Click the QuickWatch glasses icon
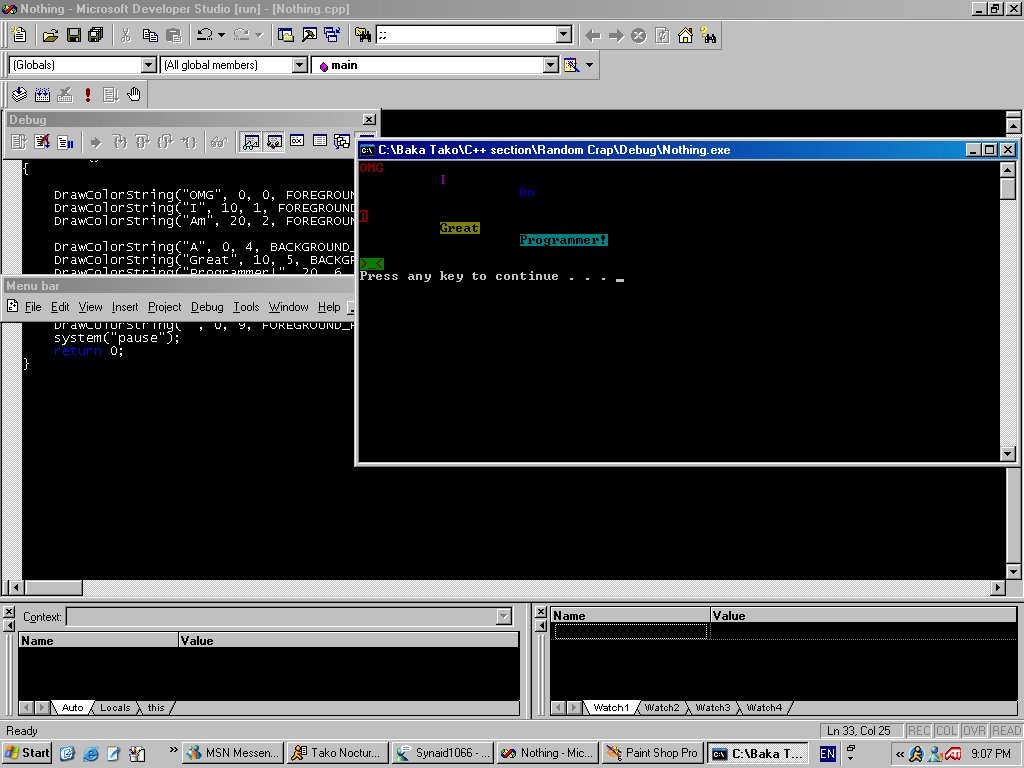 coord(219,142)
